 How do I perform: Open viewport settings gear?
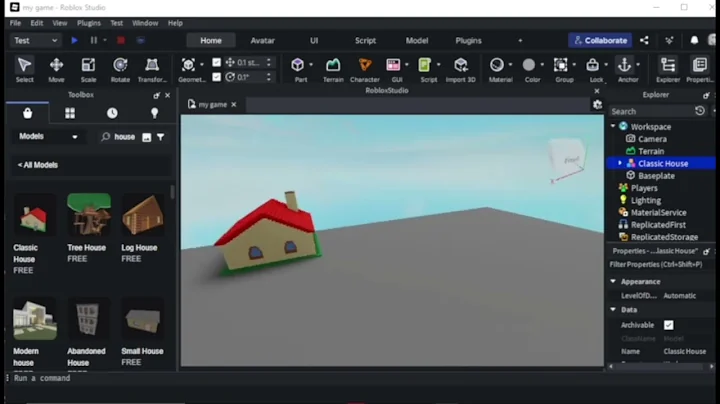[597, 105]
